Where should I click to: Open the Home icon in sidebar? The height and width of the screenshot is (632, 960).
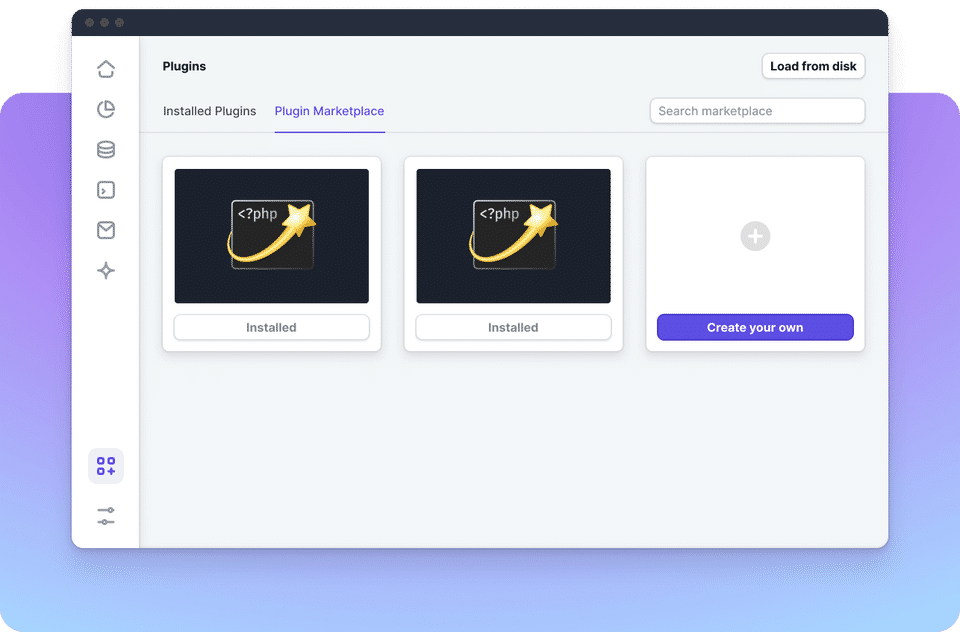pos(106,69)
